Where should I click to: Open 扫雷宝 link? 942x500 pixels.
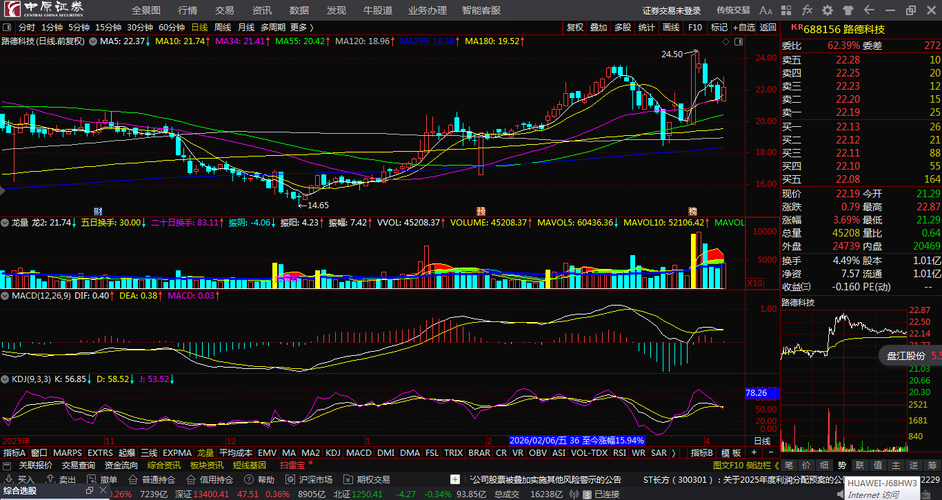(293, 465)
